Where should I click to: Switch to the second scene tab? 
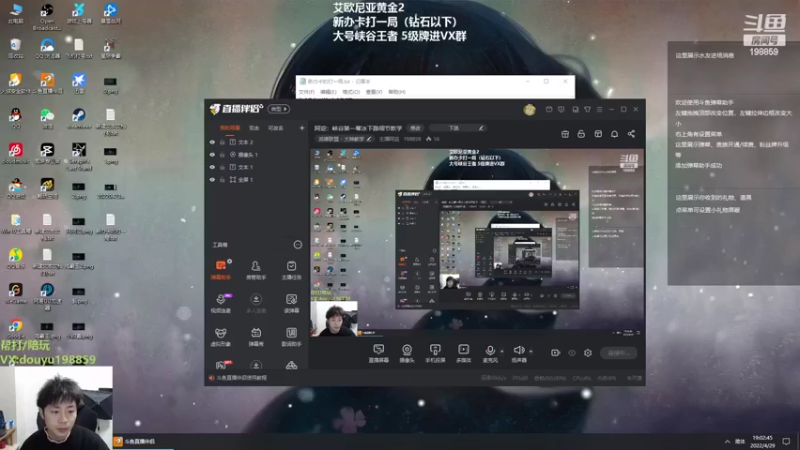(x=254, y=128)
